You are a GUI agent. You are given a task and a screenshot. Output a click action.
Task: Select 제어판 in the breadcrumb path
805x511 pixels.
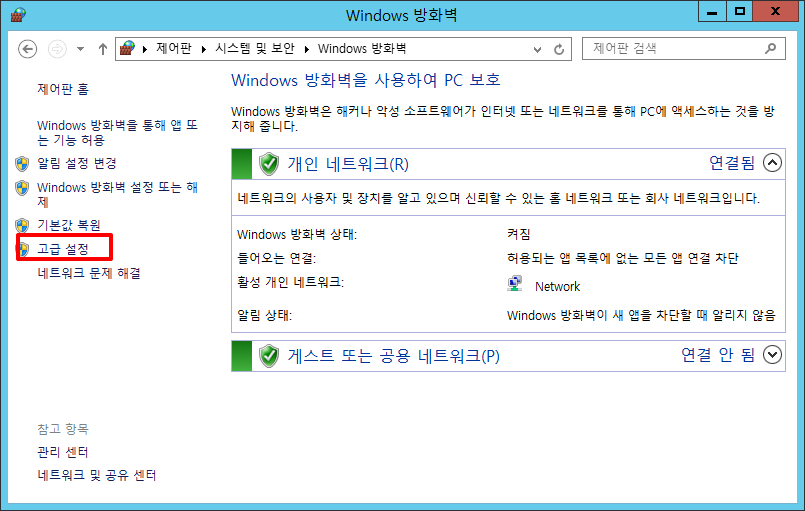[x=174, y=48]
